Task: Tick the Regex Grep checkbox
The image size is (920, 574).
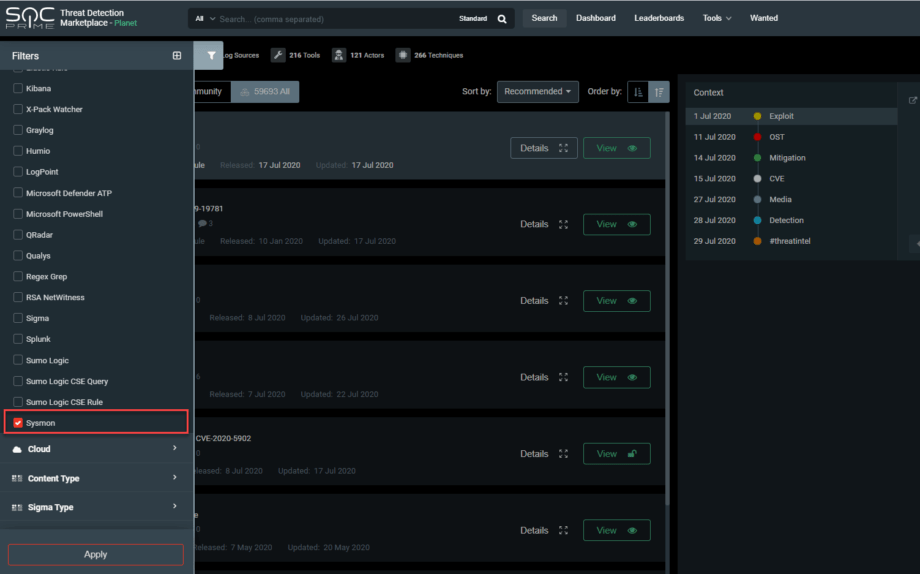Action: pos(18,276)
